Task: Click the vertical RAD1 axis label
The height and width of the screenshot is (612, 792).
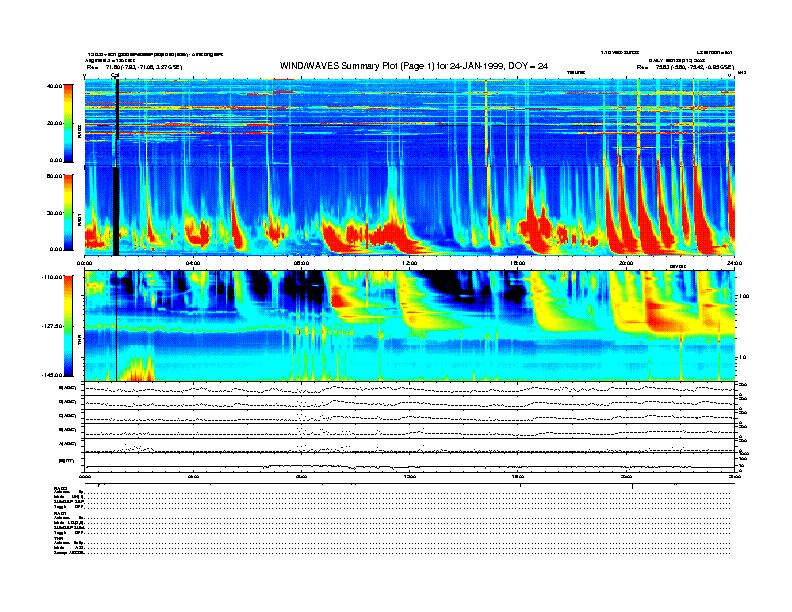Action: pos(79,221)
